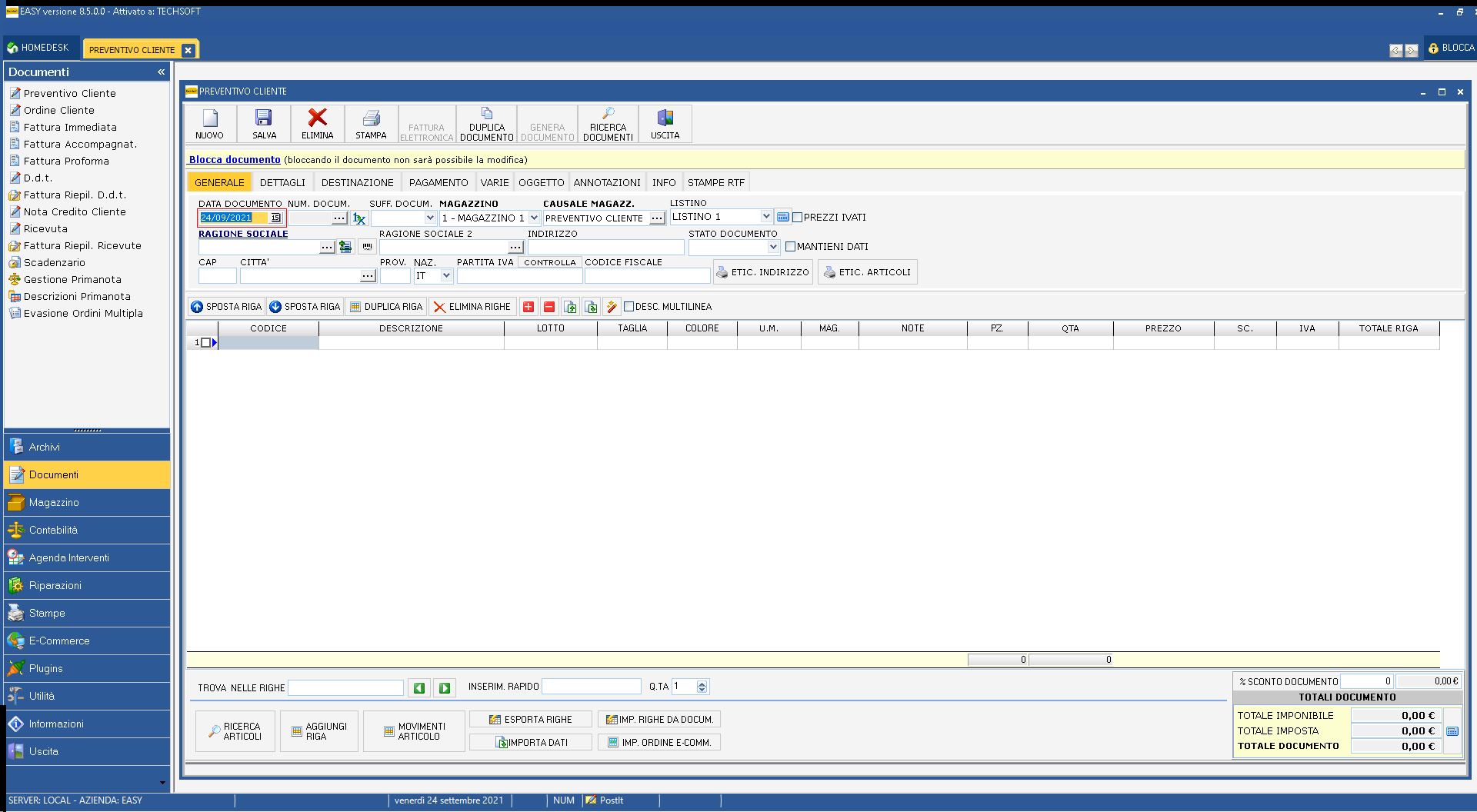Open the LISTINO 1 dropdown
This screenshot has height=812, width=1477.
point(766,217)
